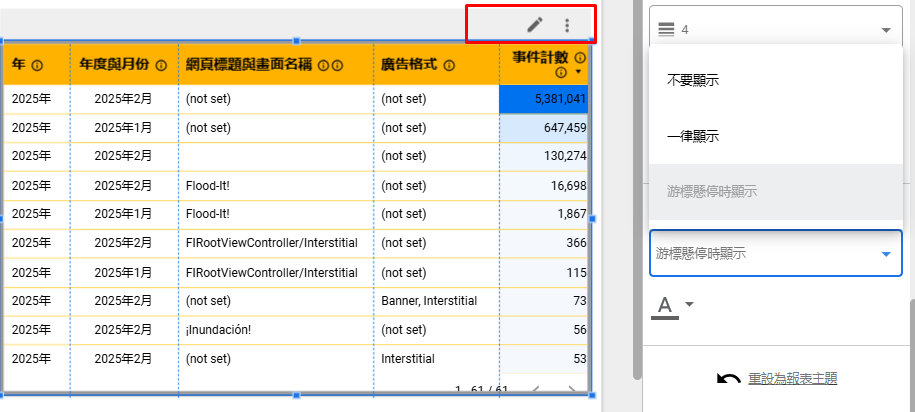This screenshot has width=915, height=412.
Task: Expand the 游標懸停時顯示 combo box
Action: [775, 254]
